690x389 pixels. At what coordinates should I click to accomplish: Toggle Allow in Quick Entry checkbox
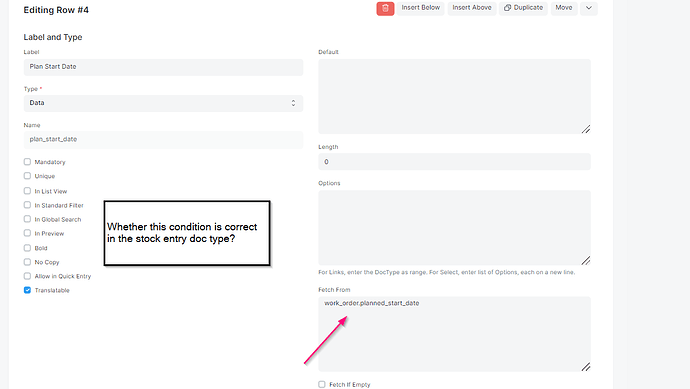(x=27, y=276)
